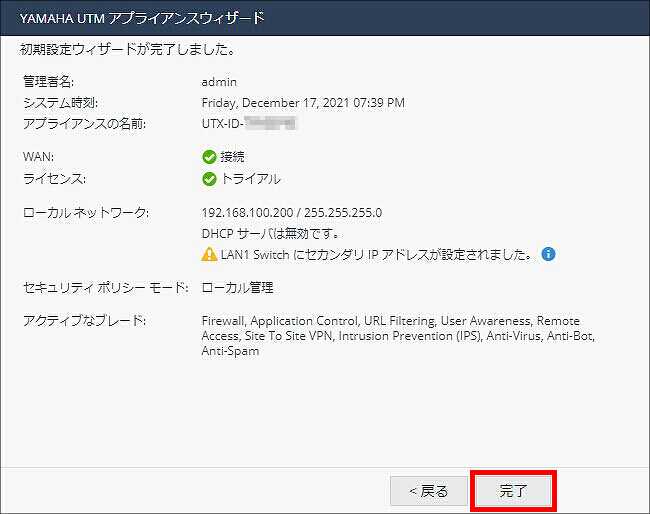
Task: Click the 完了 finish button
Action: tap(513, 491)
